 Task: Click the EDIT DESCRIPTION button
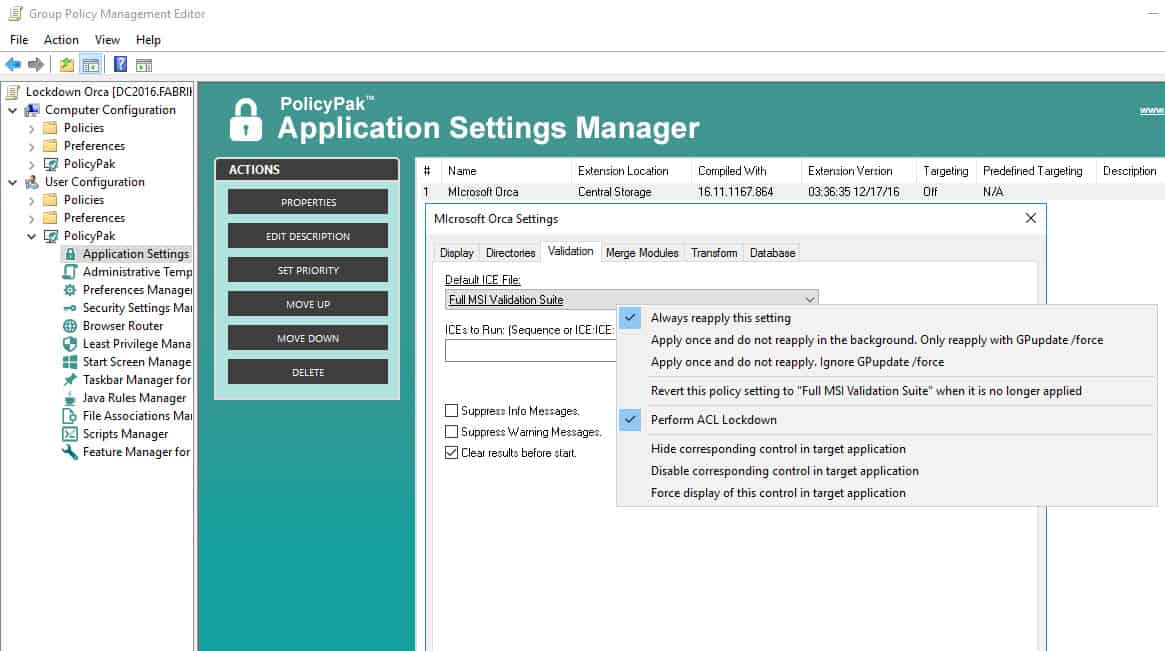(308, 236)
